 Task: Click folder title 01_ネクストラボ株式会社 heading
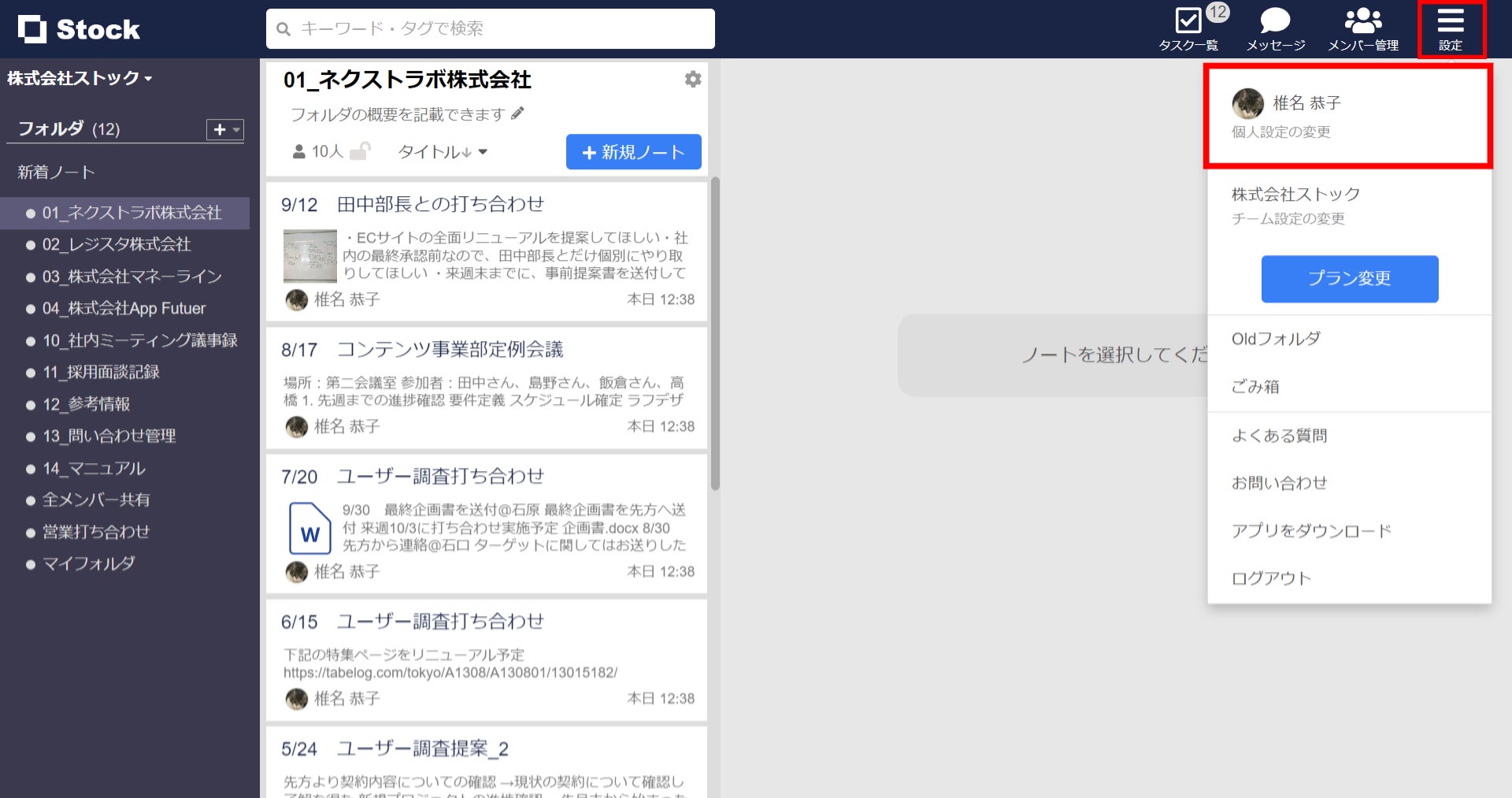coord(407,80)
